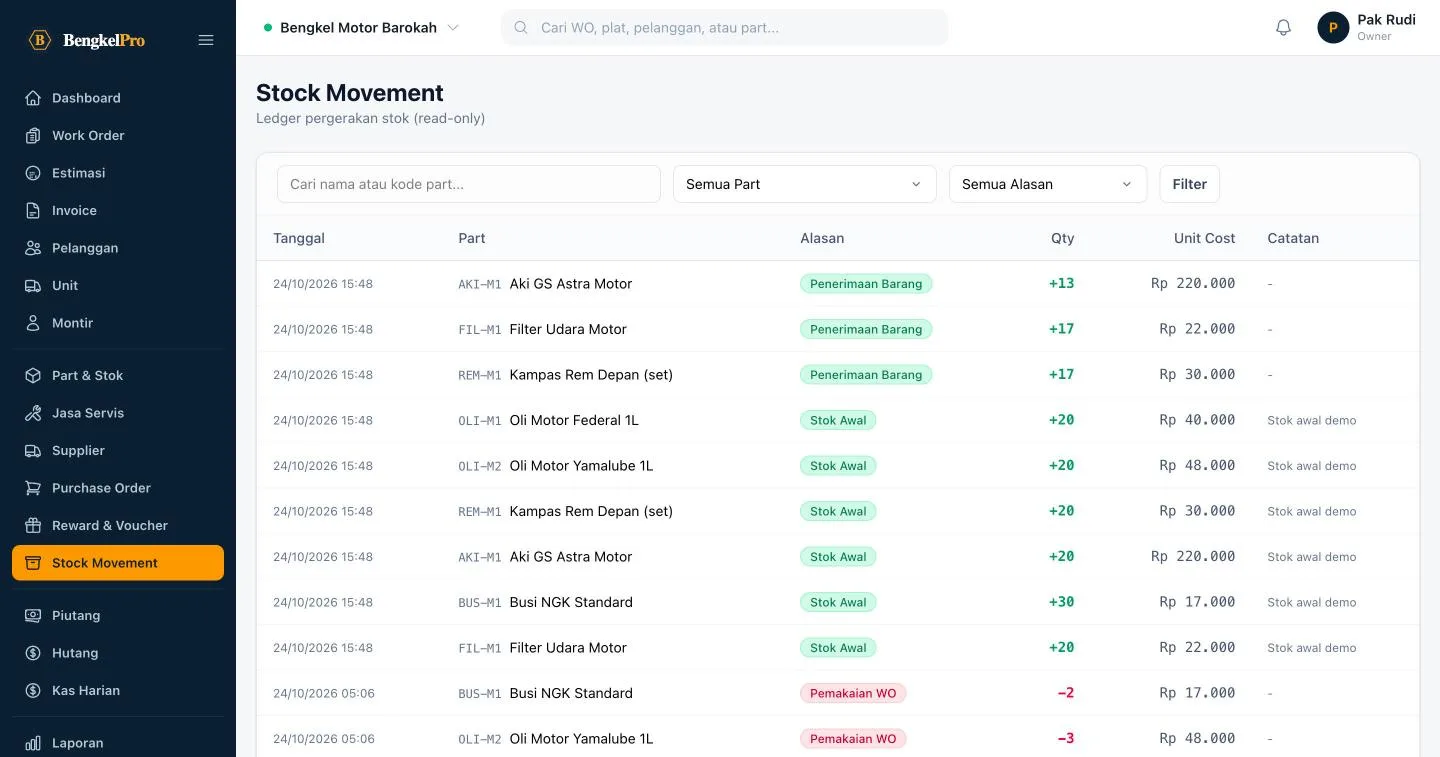Click the Filter button
This screenshot has height=757, width=1440.
click(1189, 184)
